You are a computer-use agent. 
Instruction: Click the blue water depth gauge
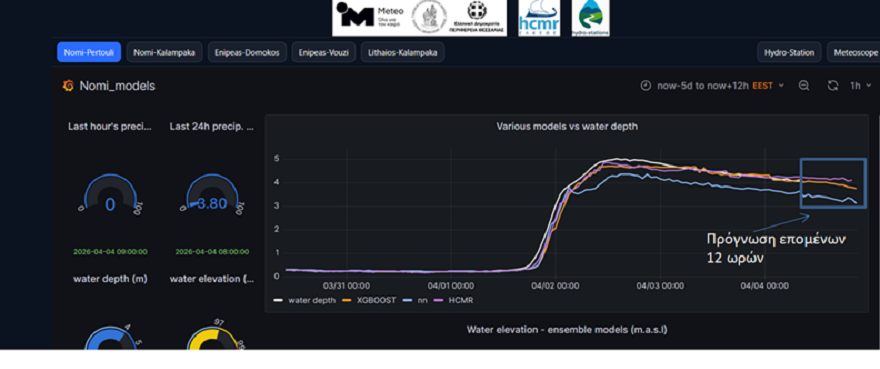(x=111, y=338)
